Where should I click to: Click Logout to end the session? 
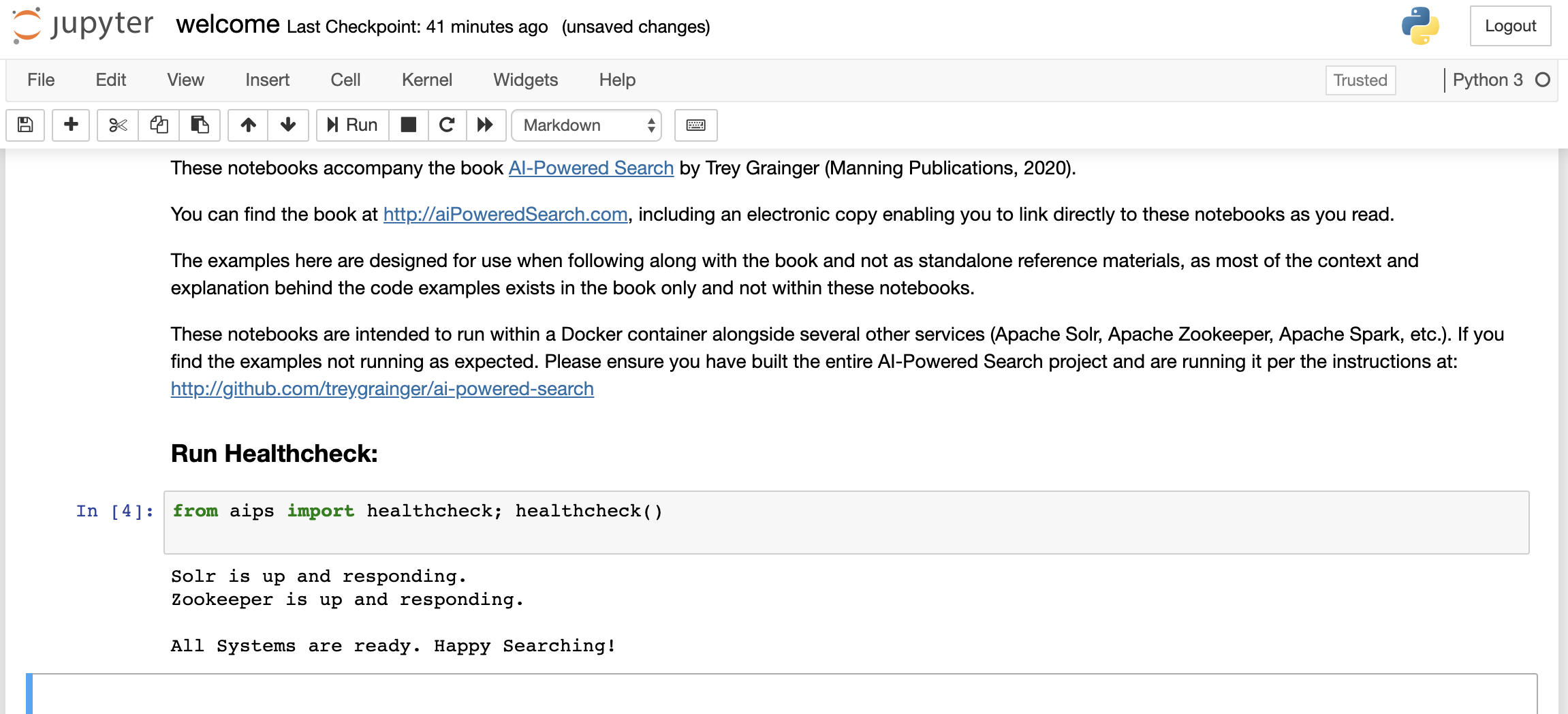(1510, 26)
